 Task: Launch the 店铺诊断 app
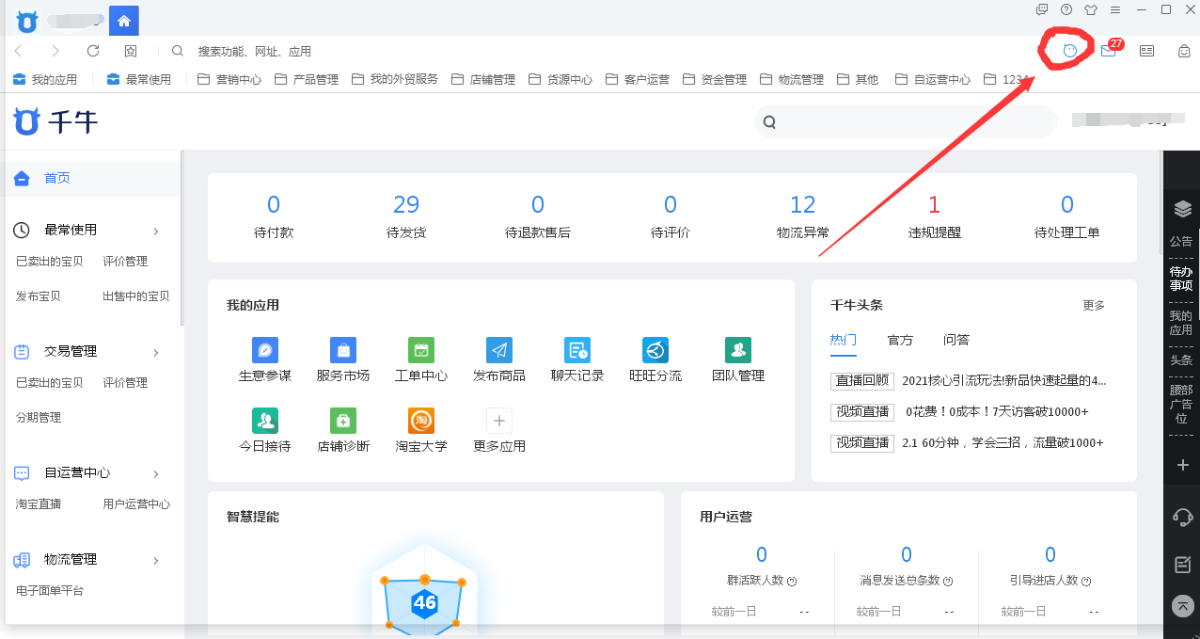[x=343, y=420]
